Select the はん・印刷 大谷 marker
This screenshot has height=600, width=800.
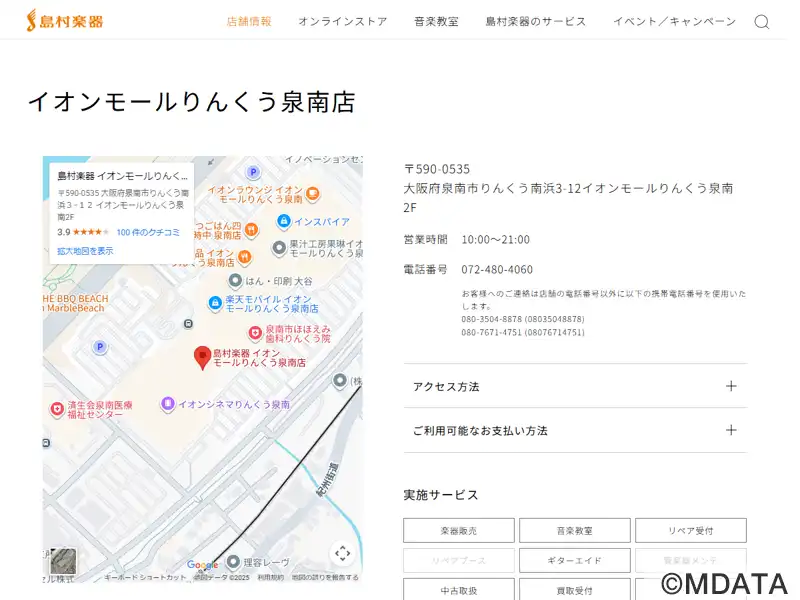pyautogui.click(x=235, y=281)
